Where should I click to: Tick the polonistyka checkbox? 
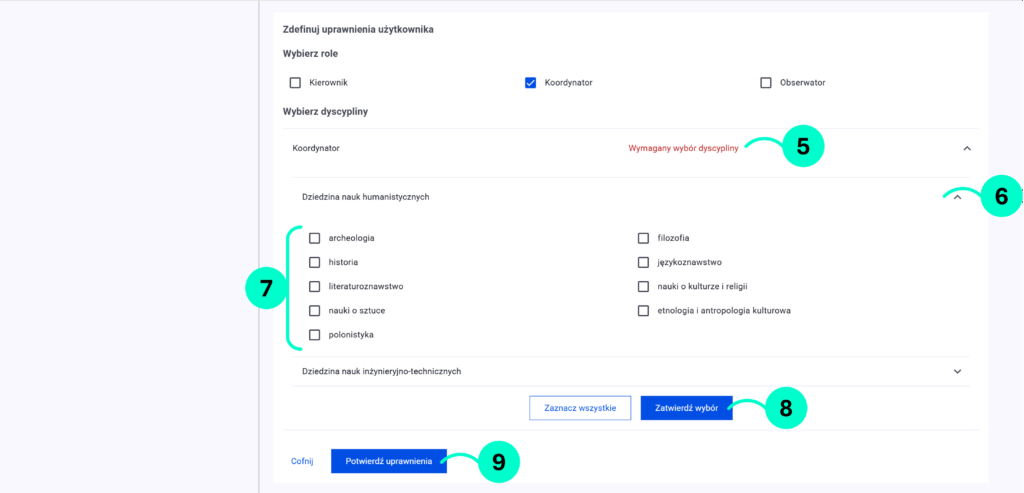pos(315,335)
